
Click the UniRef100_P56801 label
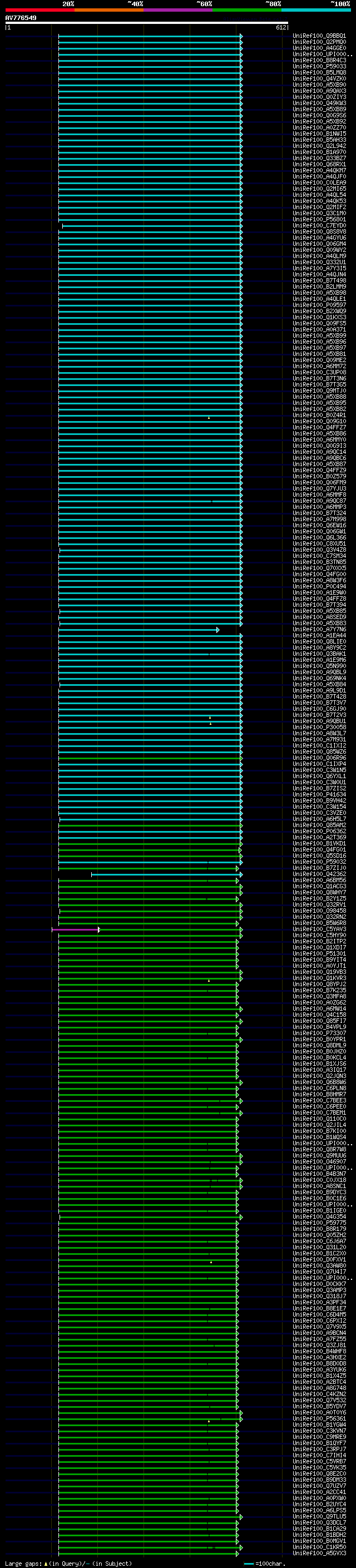(x=319, y=220)
